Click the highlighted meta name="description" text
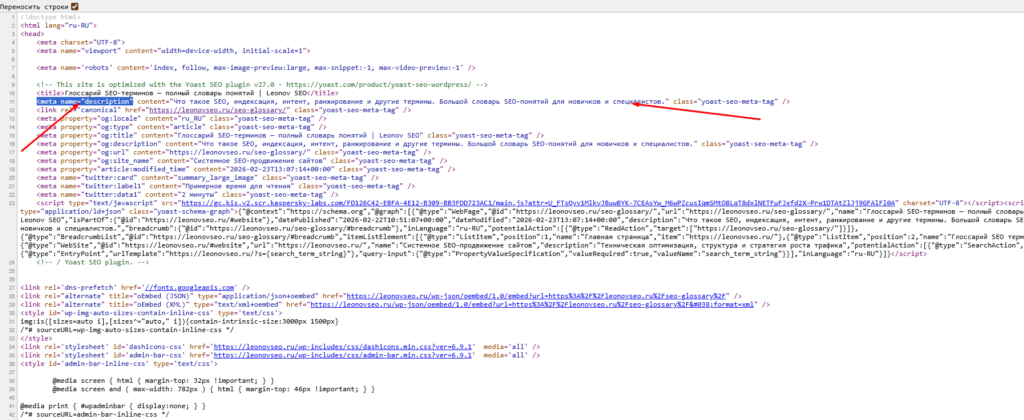This screenshot has height=420, width=1024. [85, 101]
